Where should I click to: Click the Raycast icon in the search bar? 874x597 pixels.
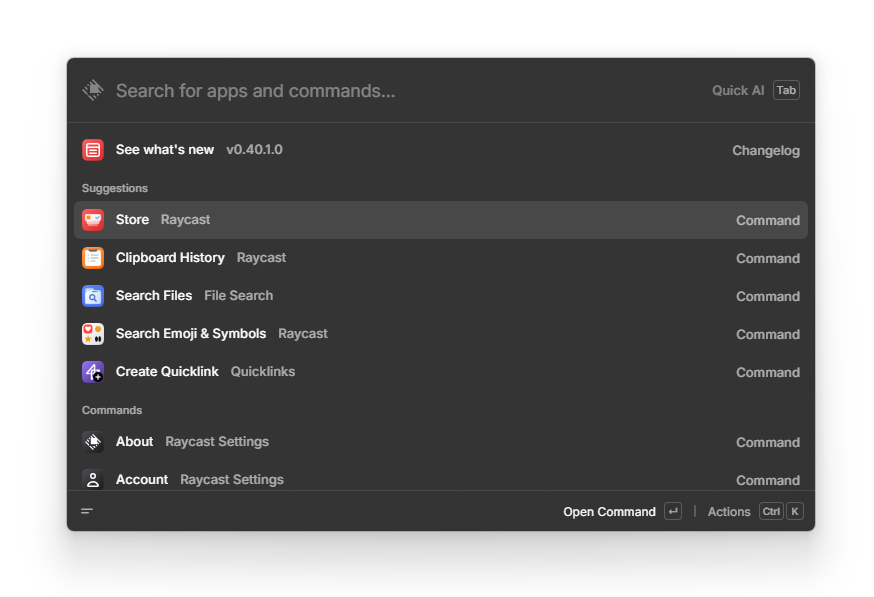click(x=92, y=89)
